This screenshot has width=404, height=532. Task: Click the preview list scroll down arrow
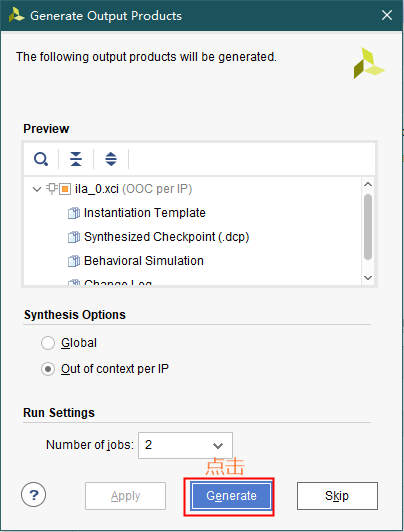click(x=368, y=278)
